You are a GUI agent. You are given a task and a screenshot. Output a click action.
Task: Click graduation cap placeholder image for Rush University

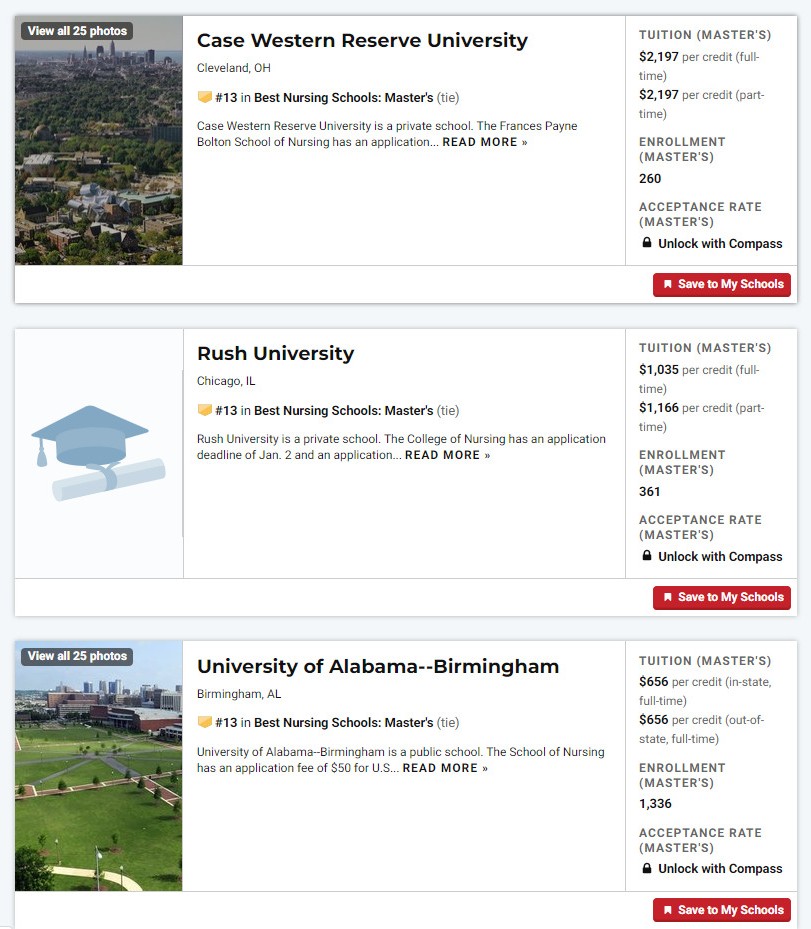pos(98,453)
